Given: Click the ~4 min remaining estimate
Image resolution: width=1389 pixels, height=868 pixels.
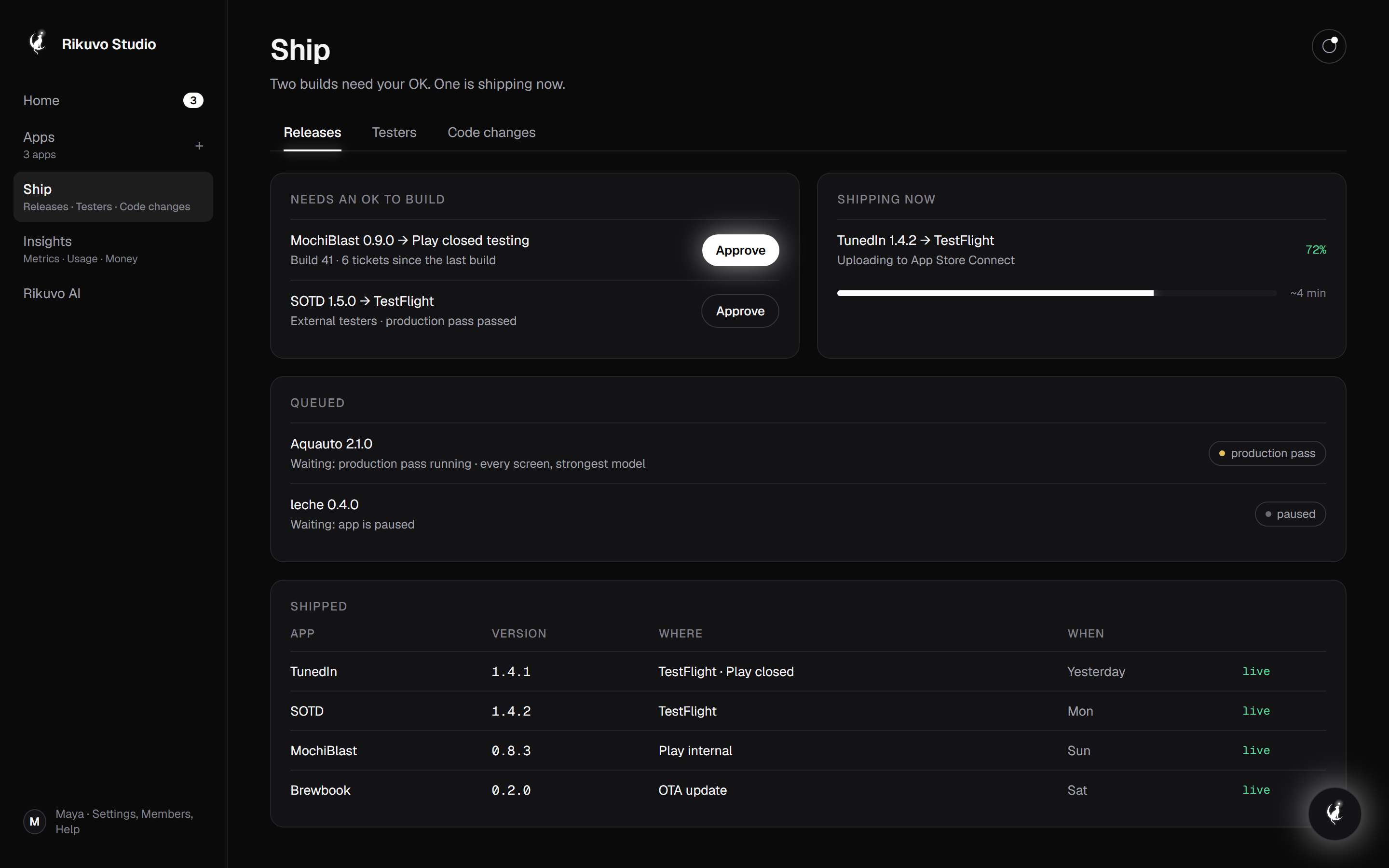Looking at the screenshot, I should pos(1308,293).
